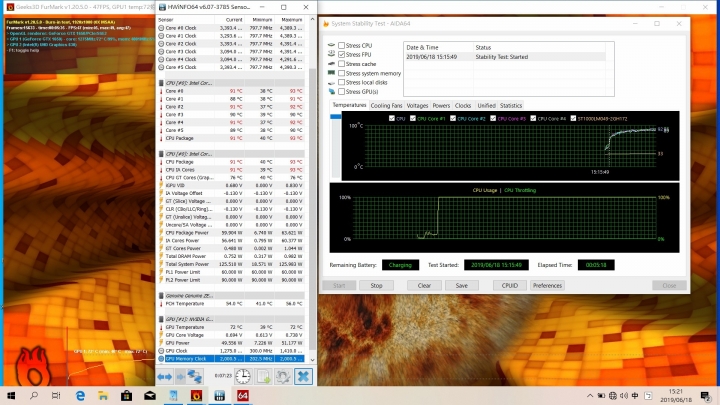Click the battery tray icon
720x405 pixels.
tap(601, 396)
